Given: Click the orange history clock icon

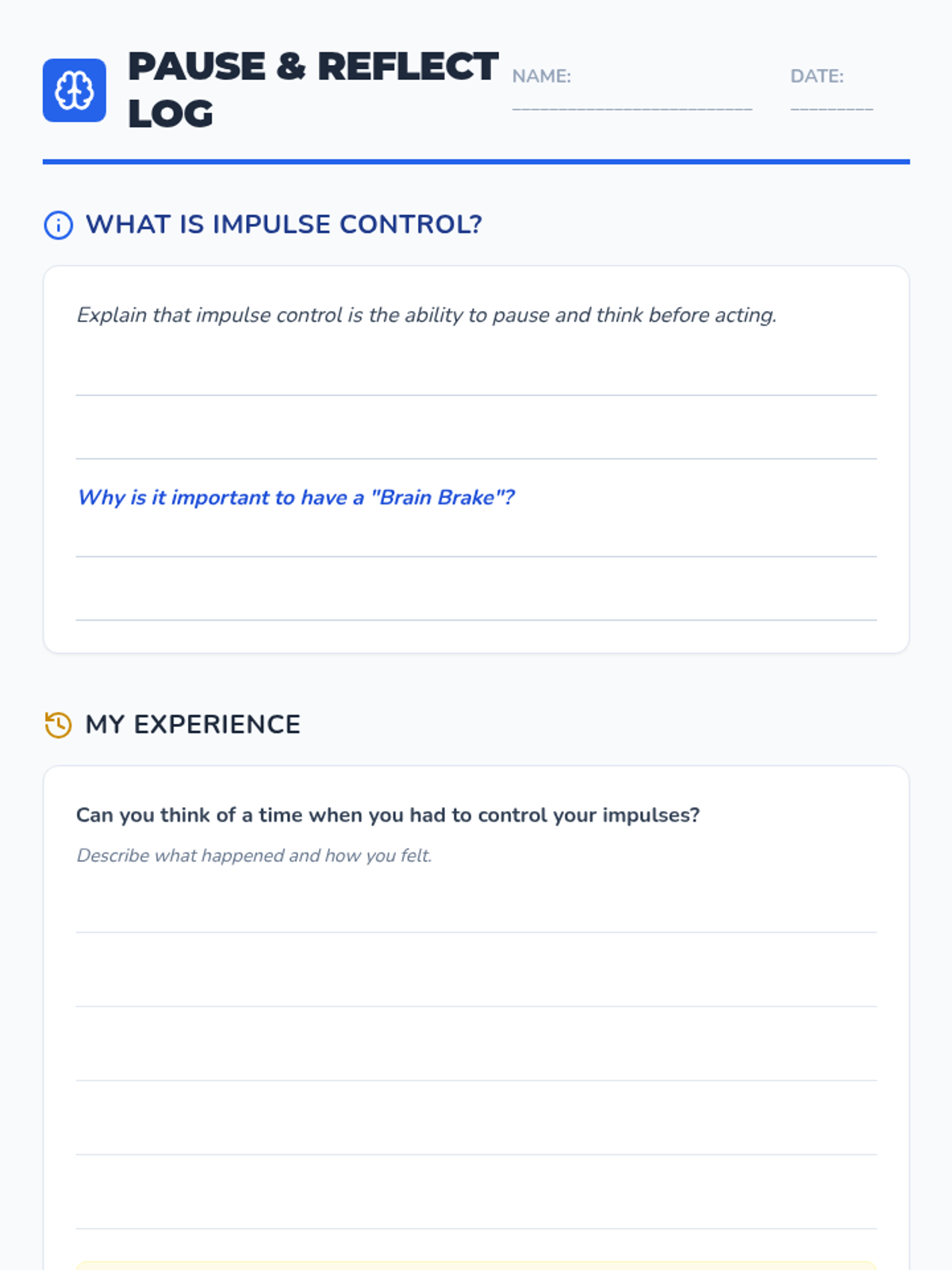Looking at the screenshot, I should pyautogui.click(x=58, y=725).
